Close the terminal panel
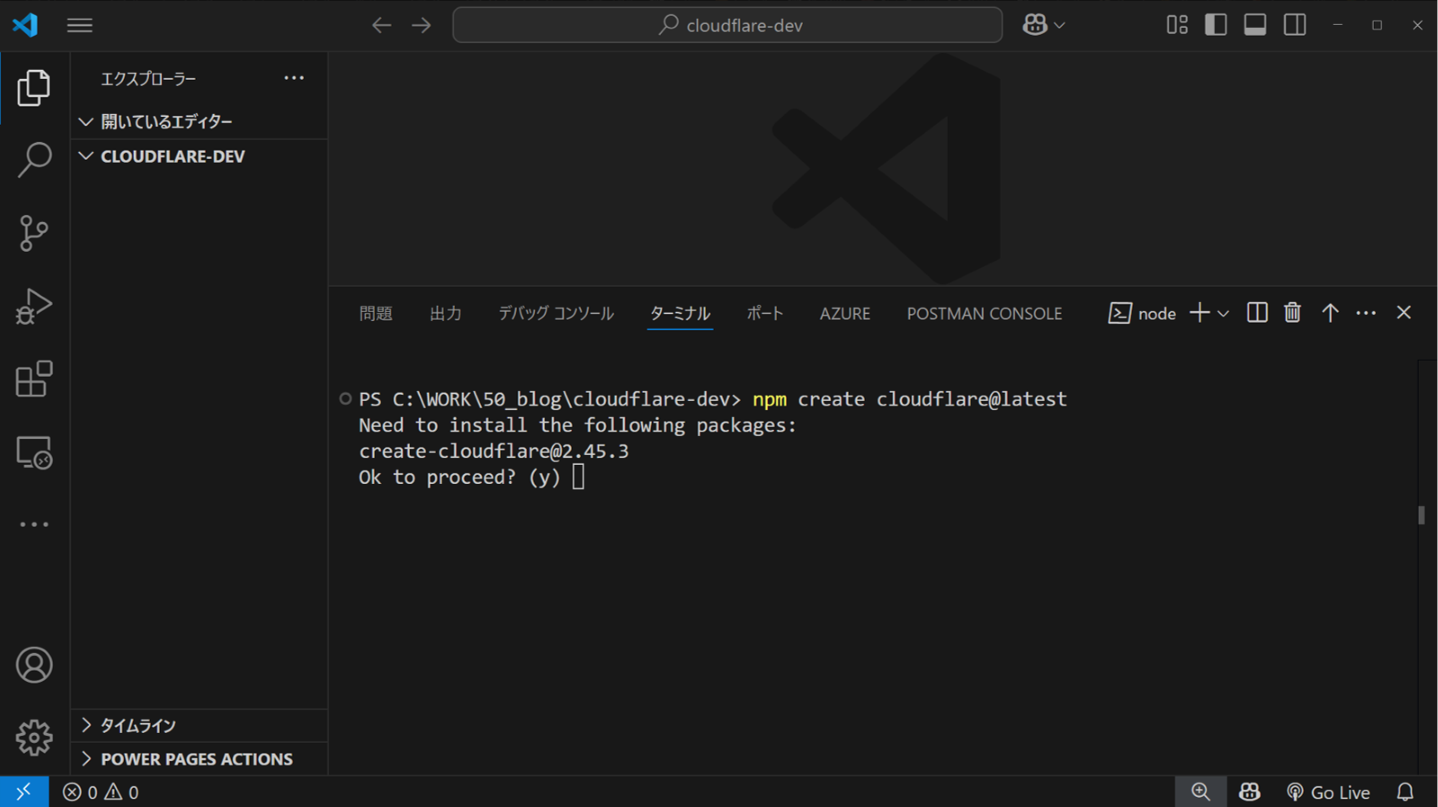The height and width of the screenshot is (807, 1438). (x=1404, y=313)
